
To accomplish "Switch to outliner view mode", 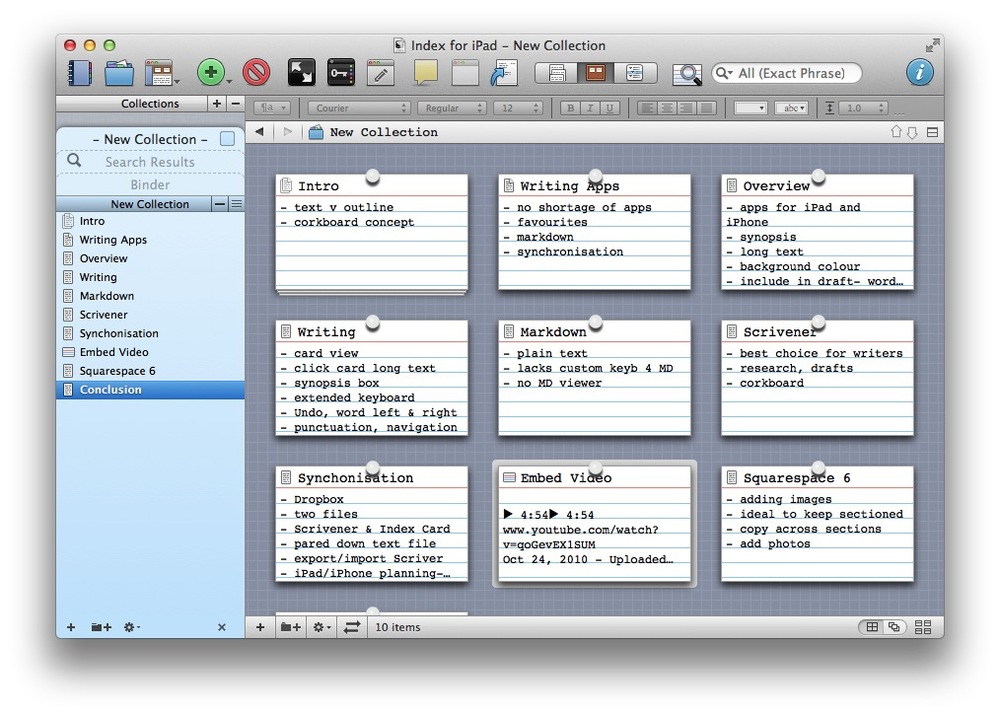I will pos(635,73).
